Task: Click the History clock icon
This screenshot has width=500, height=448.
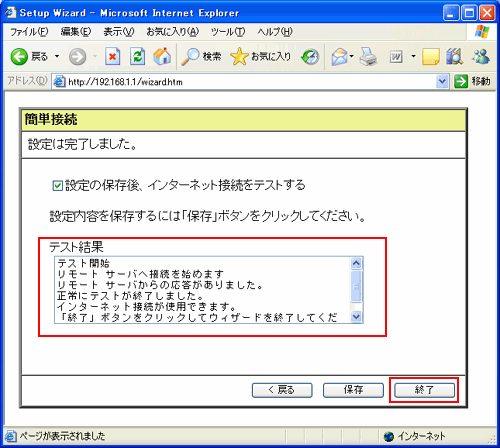Action: click(x=310, y=57)
